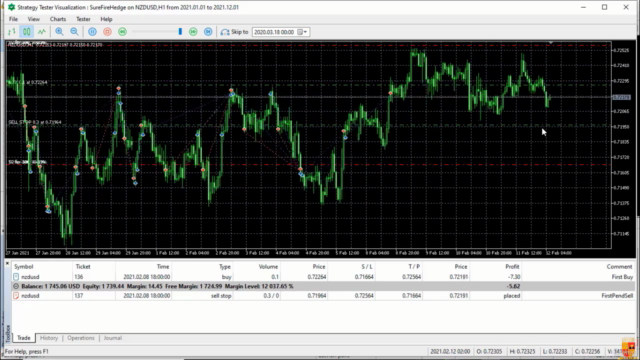640x360 pixels.
Task: Click the 0.72264 buy price cell
Action: pos(317,277)
